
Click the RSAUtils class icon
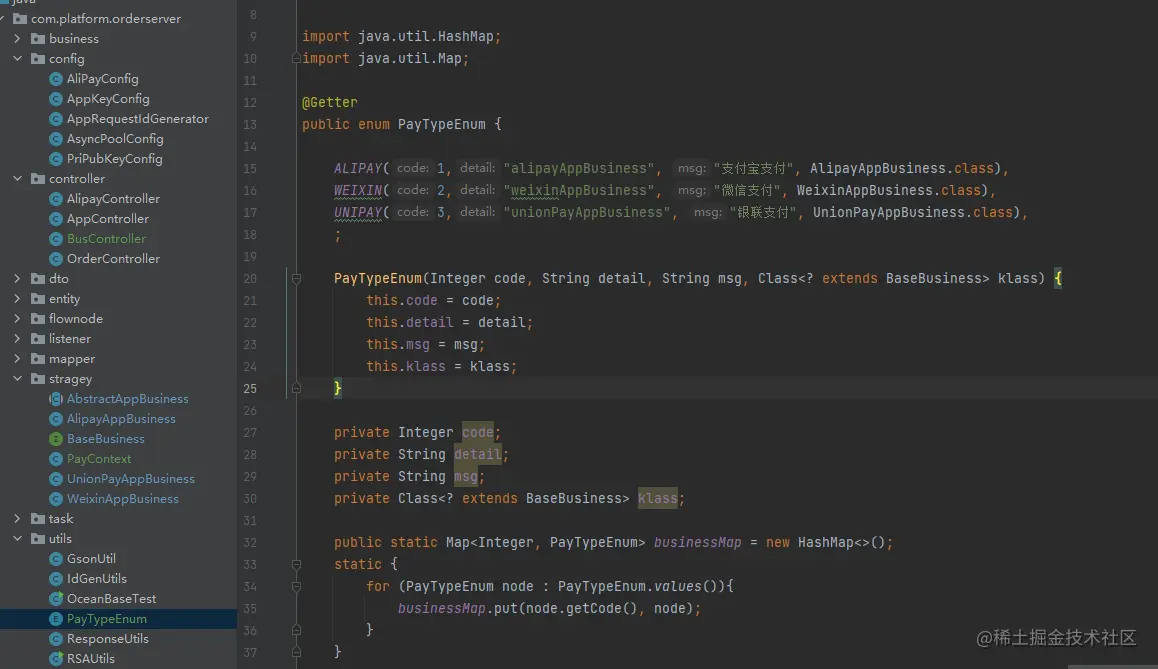tap(55, 659)
